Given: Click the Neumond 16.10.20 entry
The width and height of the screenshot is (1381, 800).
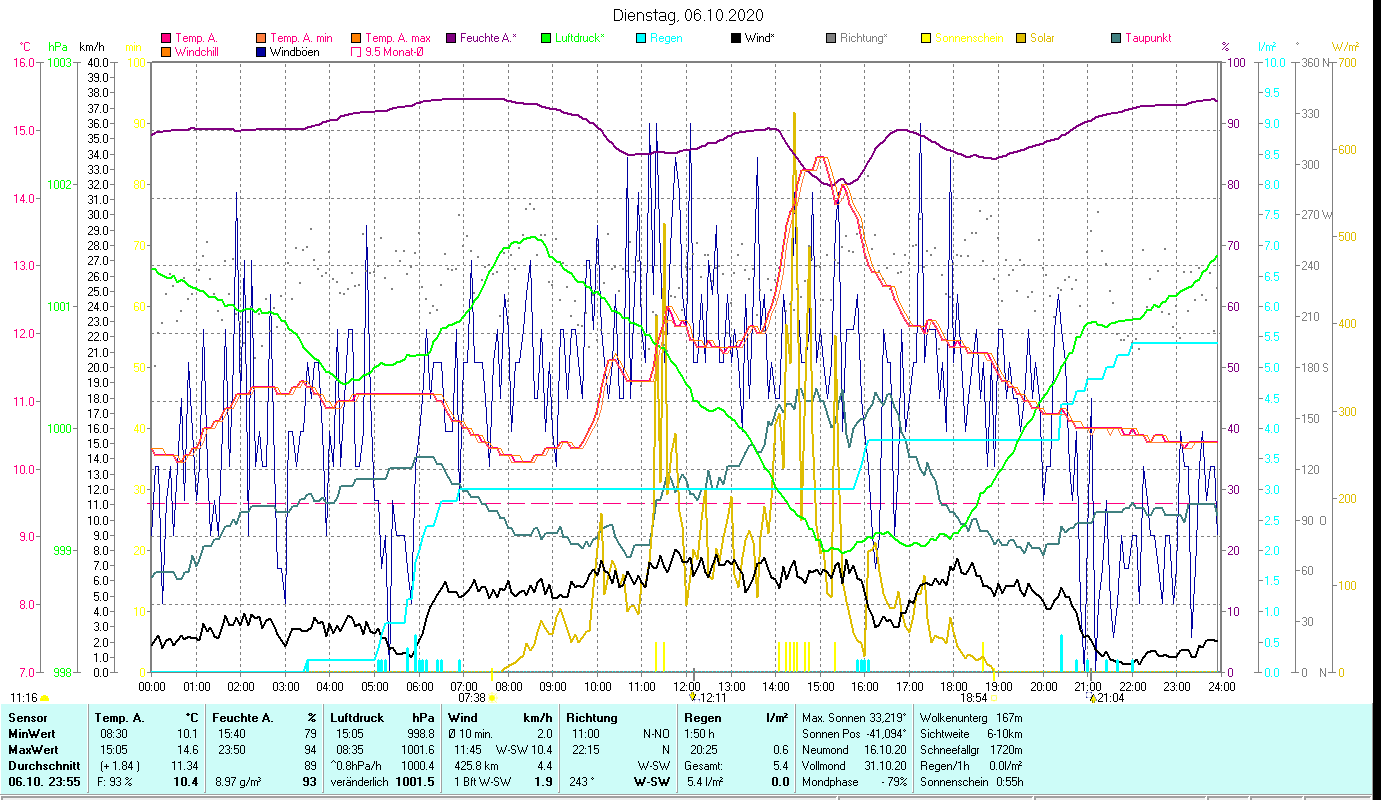Looking at the screenshot, I should click(x=855, y=750).
